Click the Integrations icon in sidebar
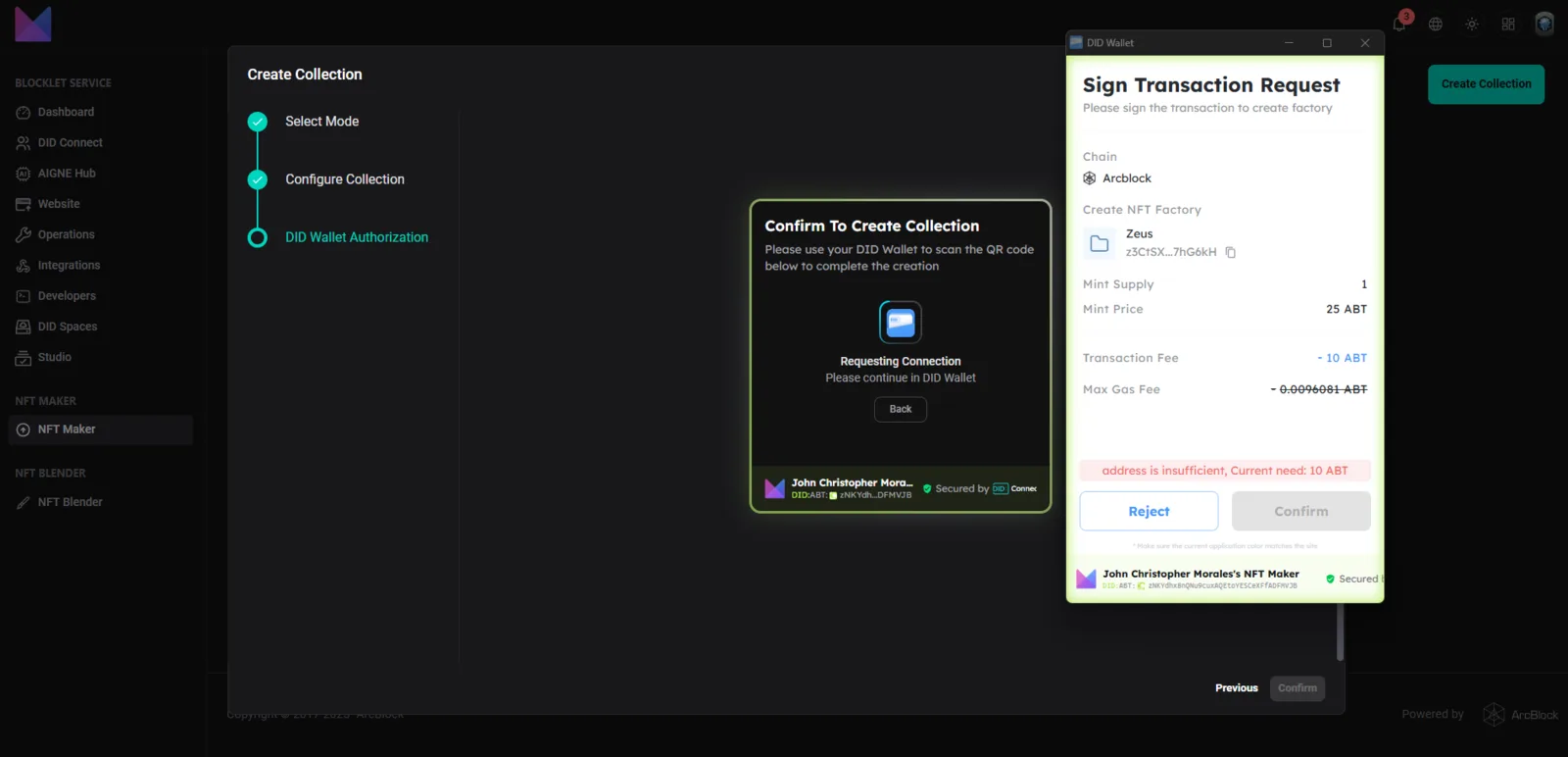The width and height of the screenshot is (1568, 757). click(24, 266)
